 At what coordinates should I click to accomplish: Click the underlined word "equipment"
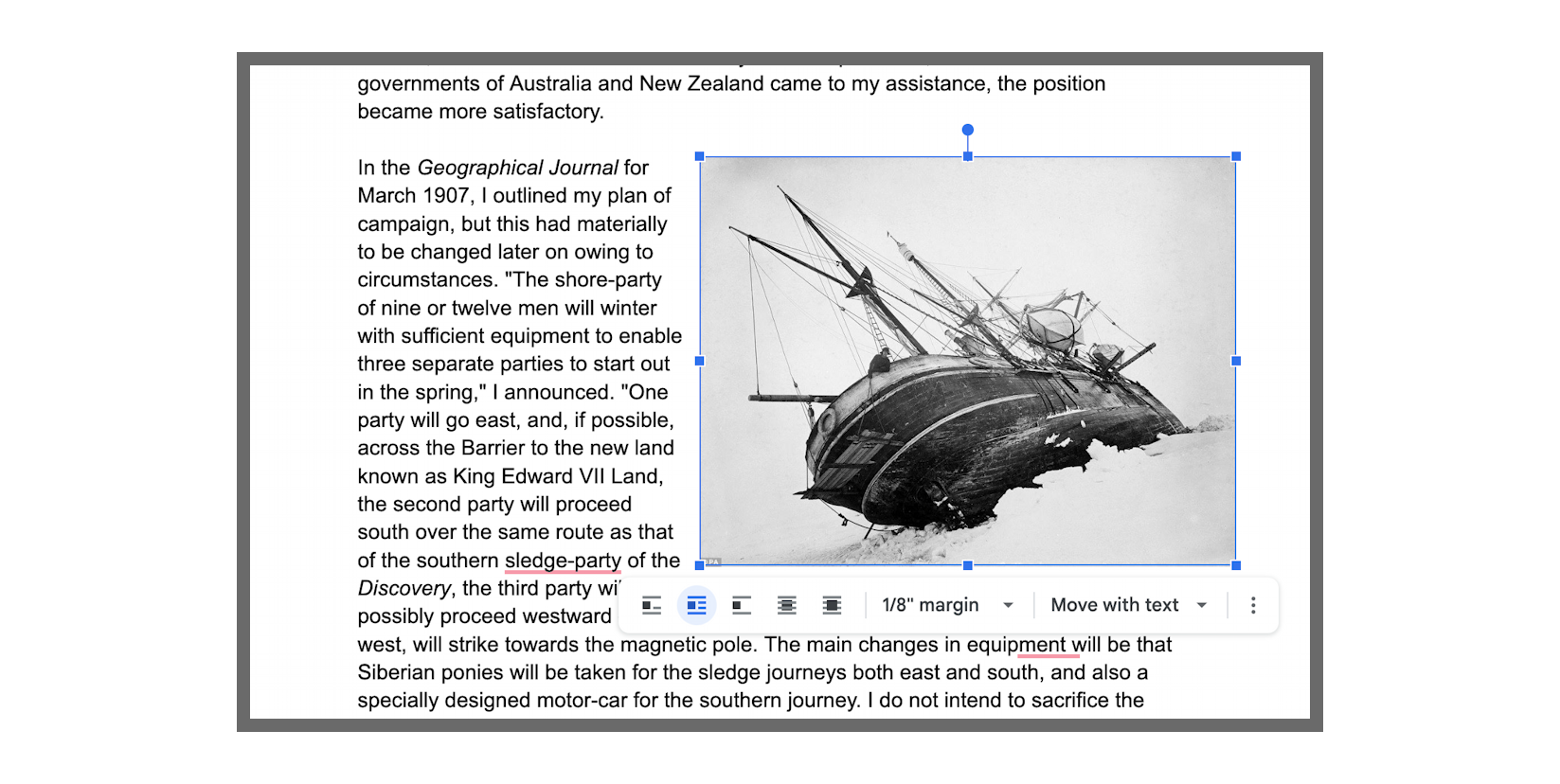click(x=1016, y=645)
